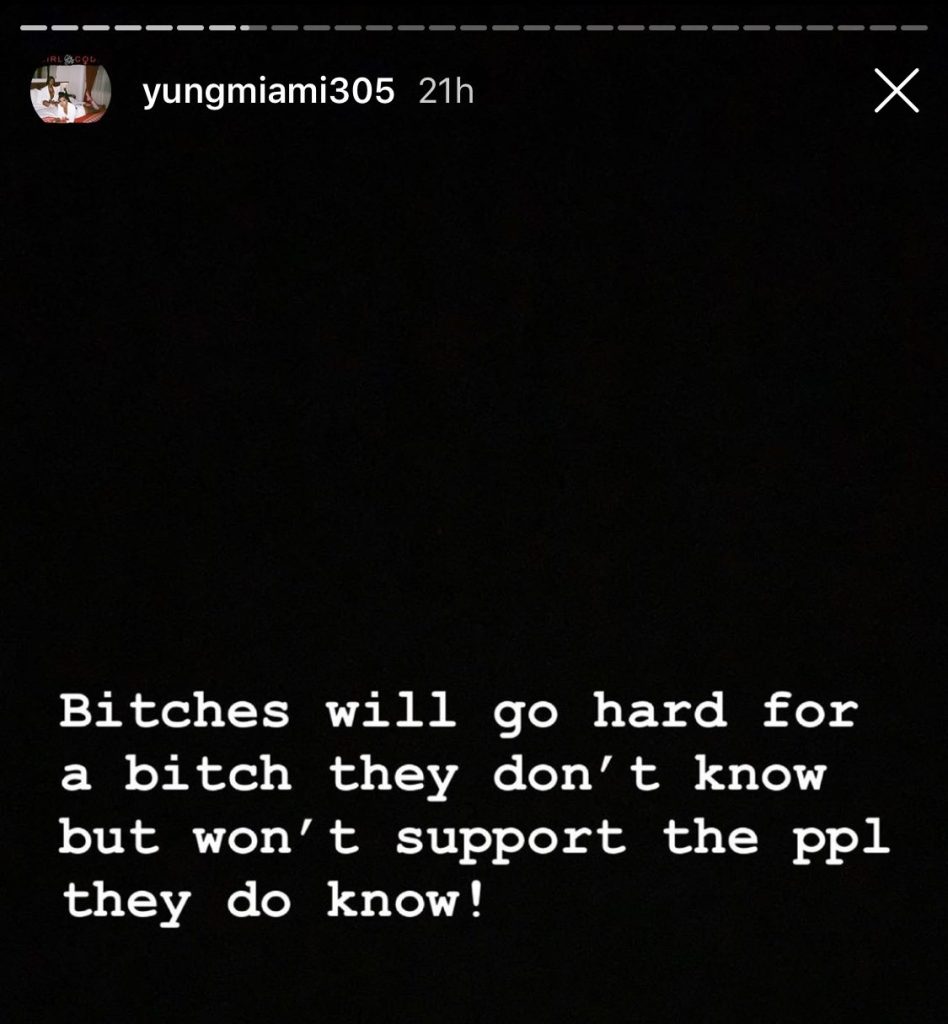Select the second story progress segment
The image size is (948, 1024).
click(x=65, y=28)
